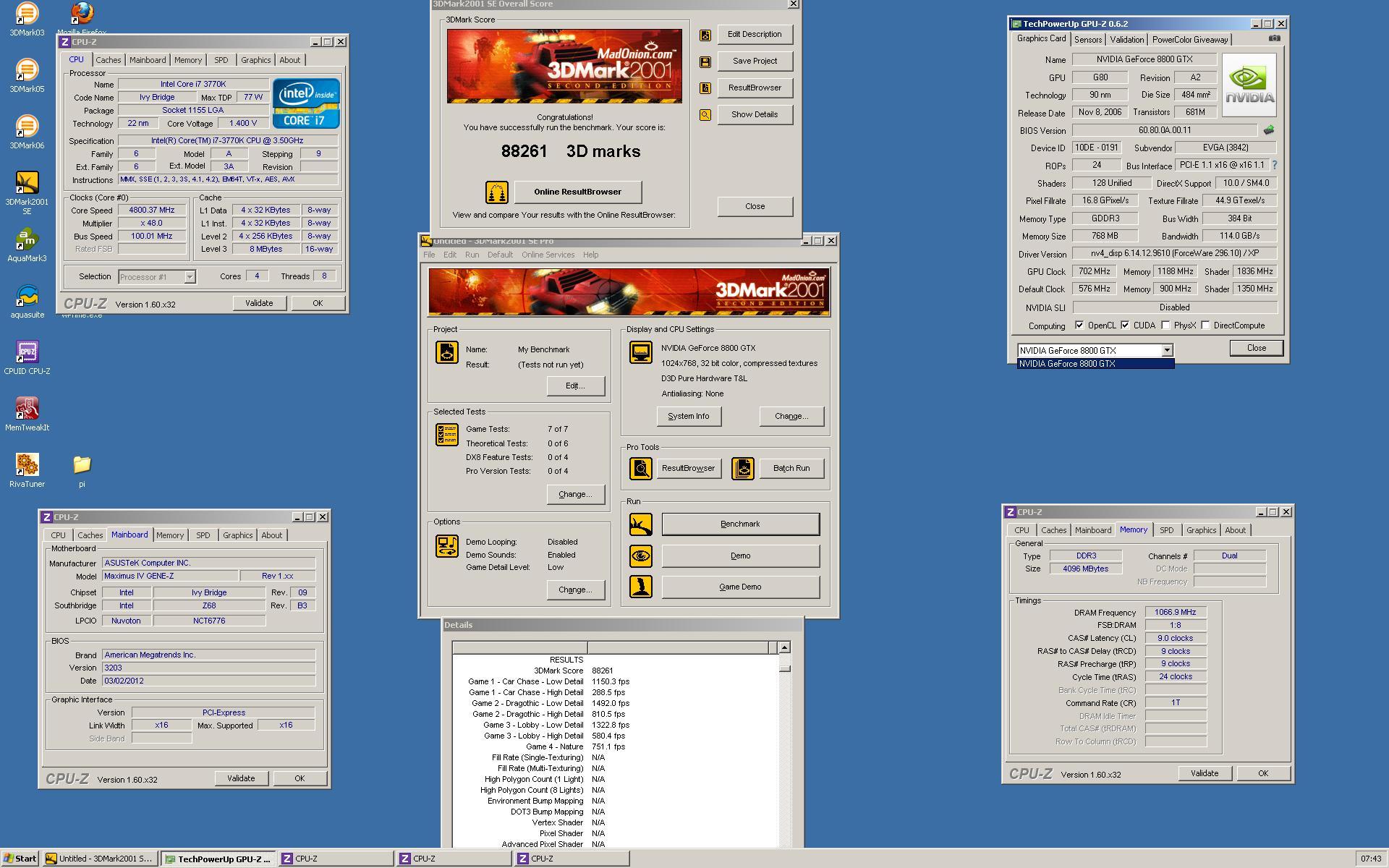This screenshot has height=868, width=1389.
Task: Select NVIDIA GeForce 8800 GTX from dropdown list
Action: pos(1095,364)
